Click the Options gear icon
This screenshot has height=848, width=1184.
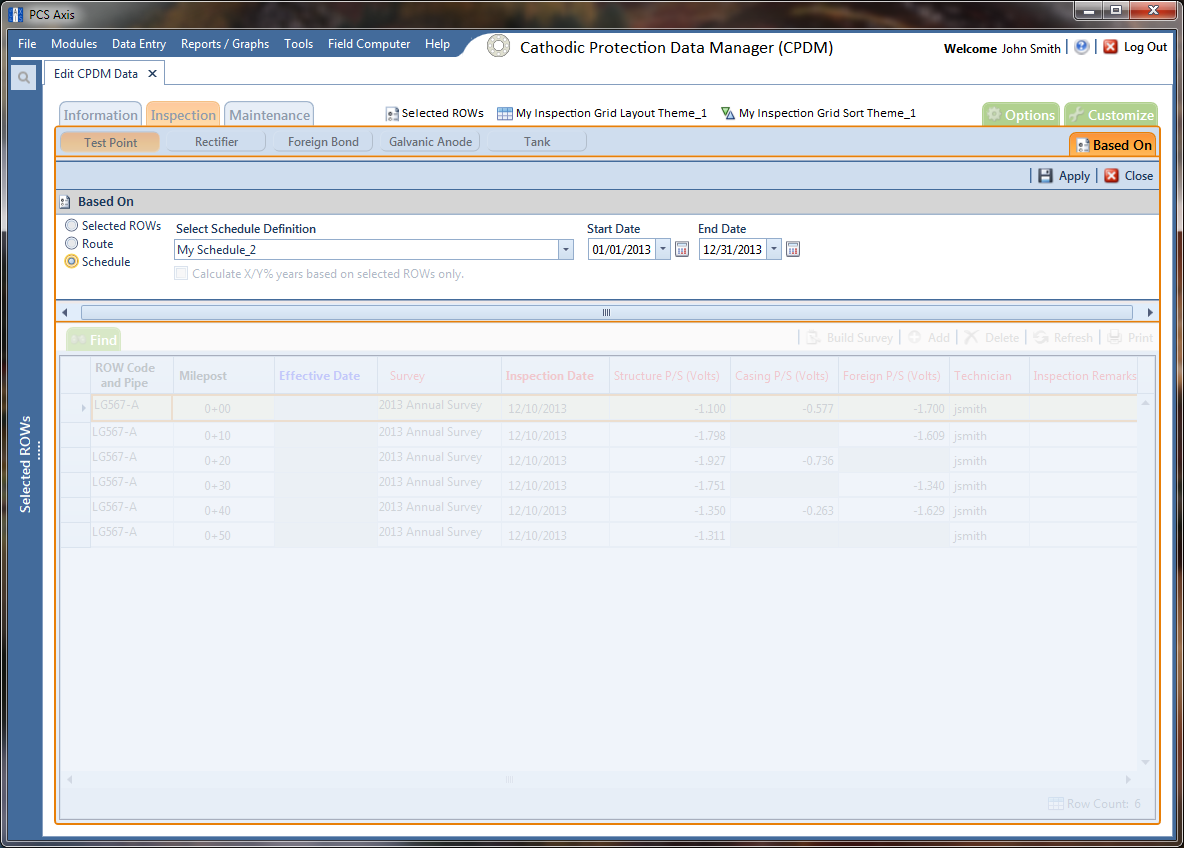[994, 114]
